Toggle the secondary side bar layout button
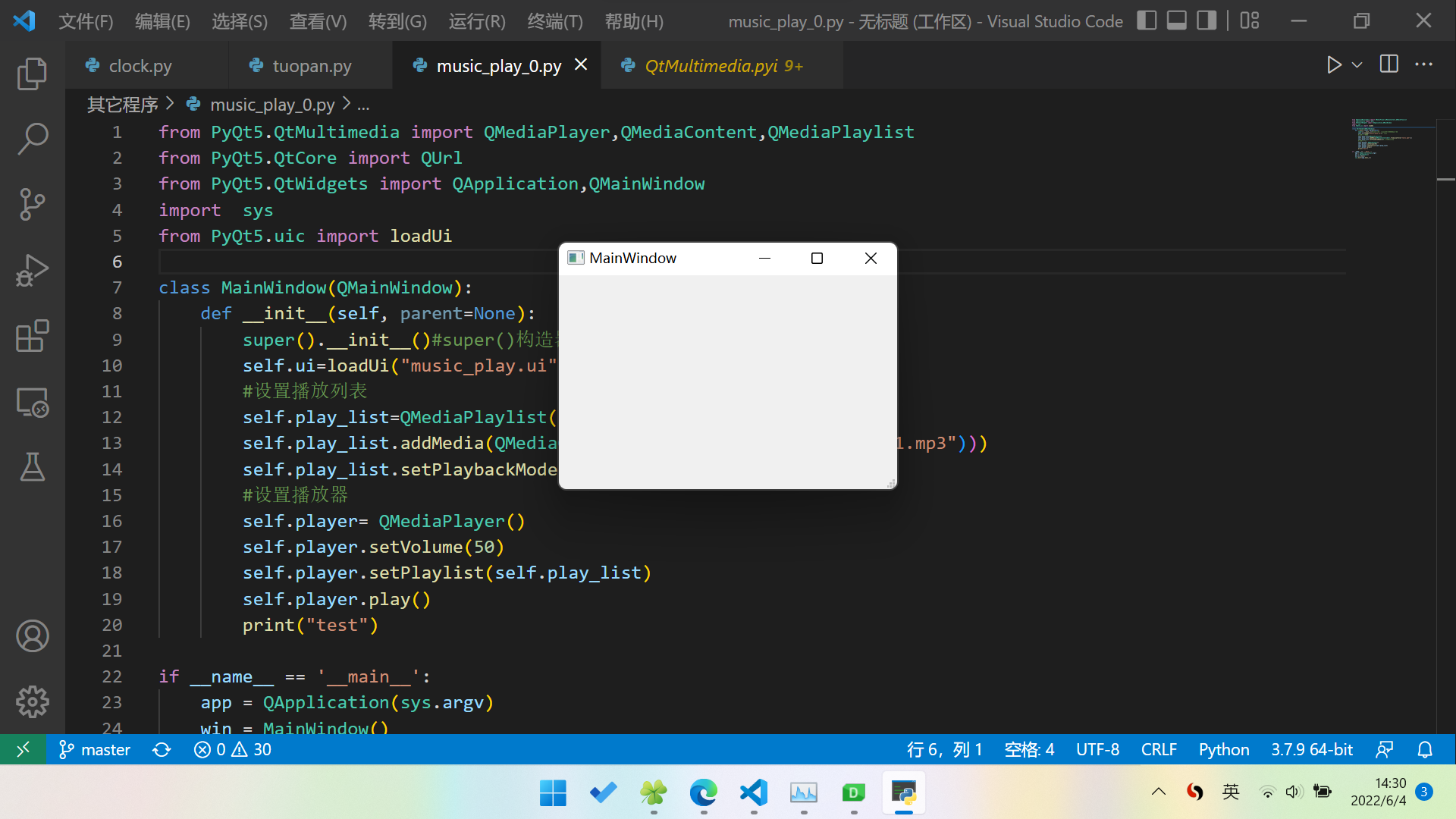Image resolution: width=1456 pixels, height=819 pixels. point(1206,20)
